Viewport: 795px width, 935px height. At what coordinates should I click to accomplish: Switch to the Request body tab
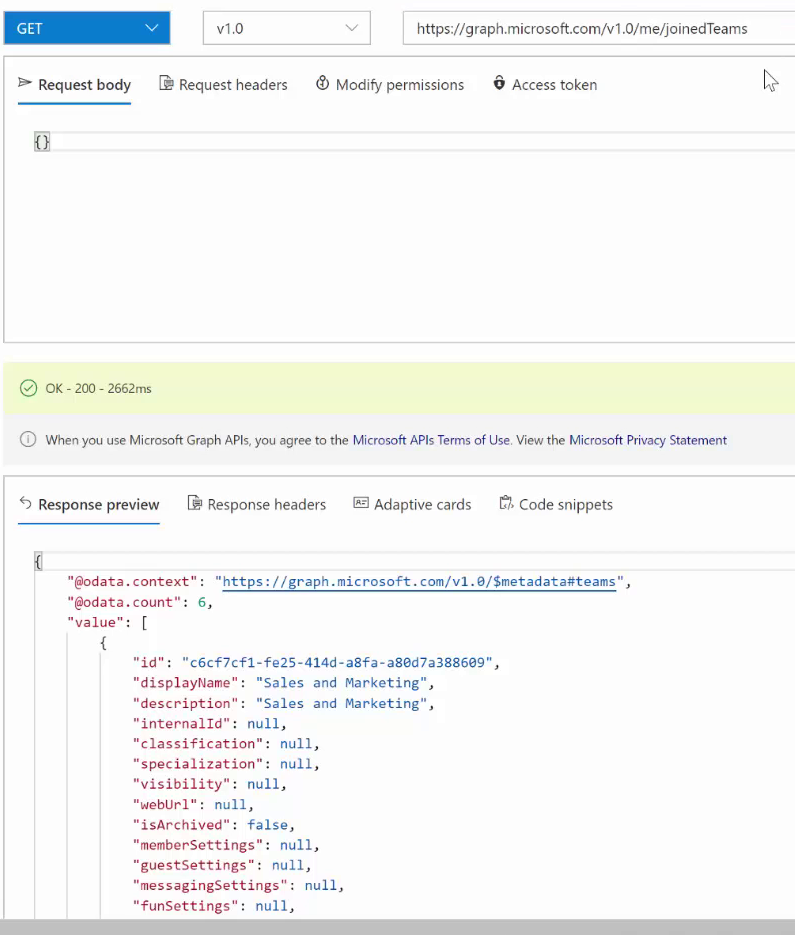(75, 85)
